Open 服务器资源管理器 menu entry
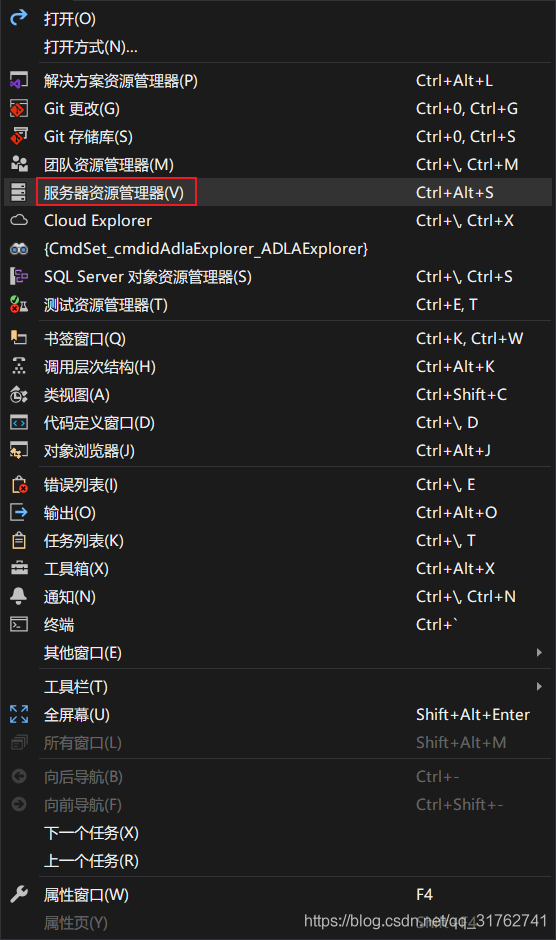 point(278,192)
